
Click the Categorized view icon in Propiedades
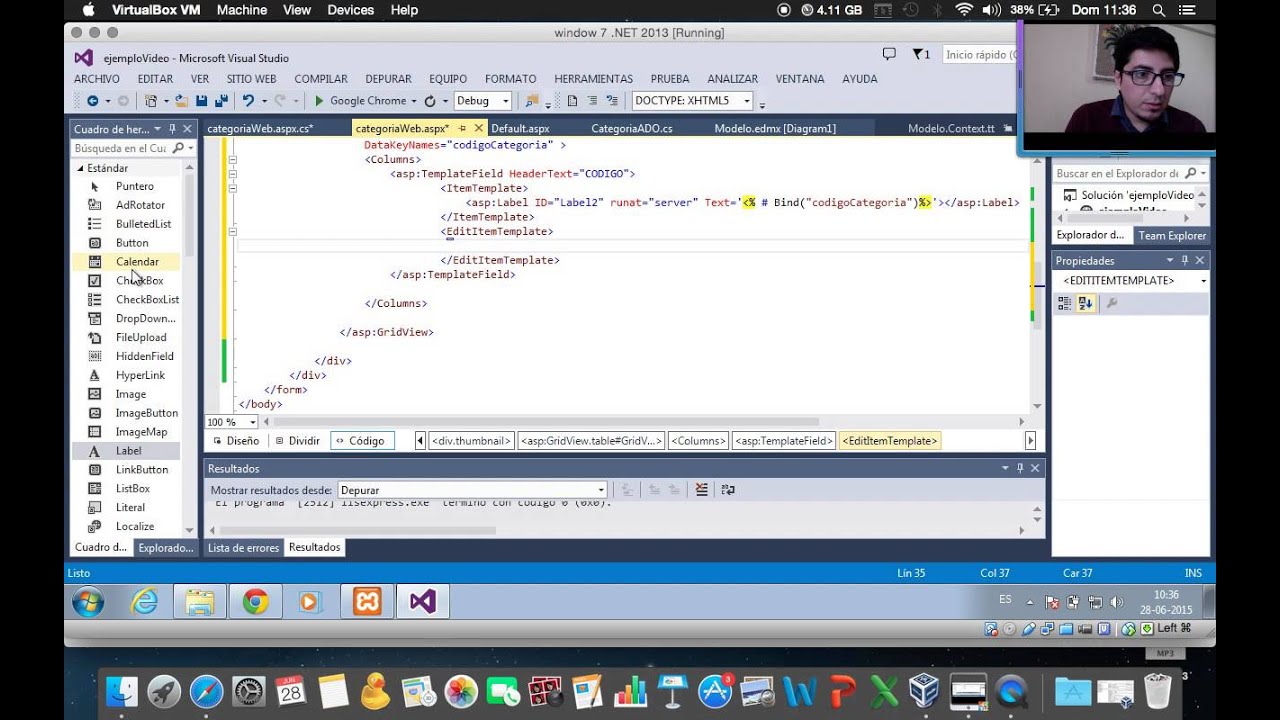(x=1064, y=303)
